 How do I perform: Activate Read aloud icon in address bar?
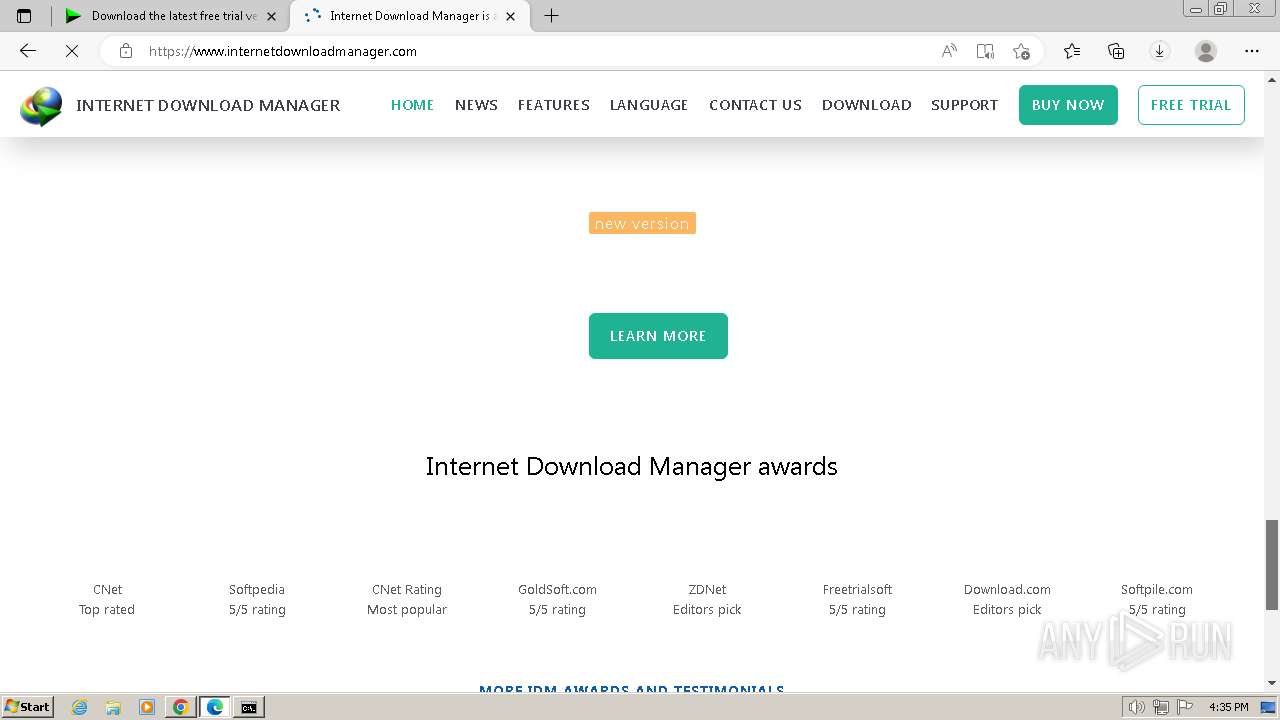(949, 51)
